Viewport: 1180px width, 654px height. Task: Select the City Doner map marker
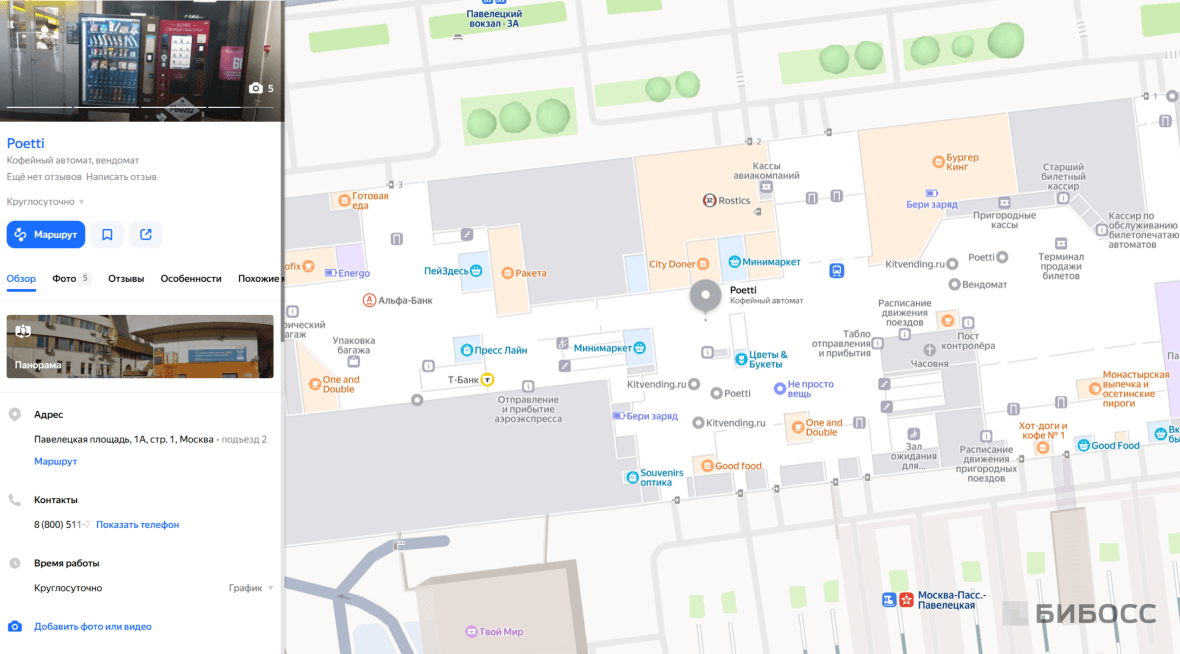click(702, 264)
